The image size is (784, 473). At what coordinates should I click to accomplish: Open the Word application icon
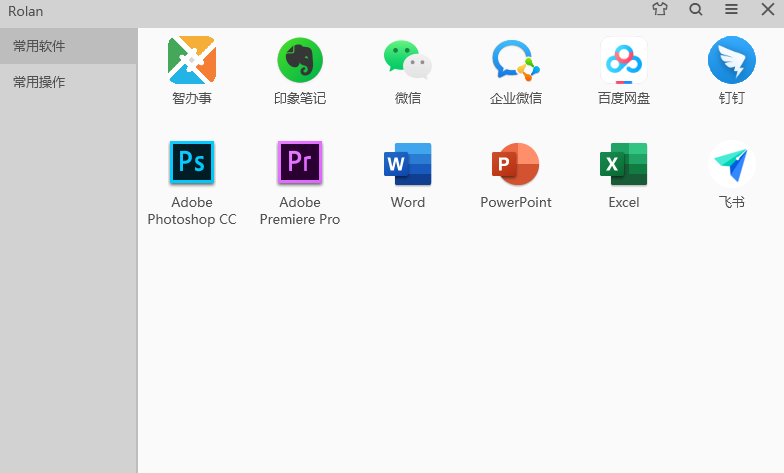(408, 164)
